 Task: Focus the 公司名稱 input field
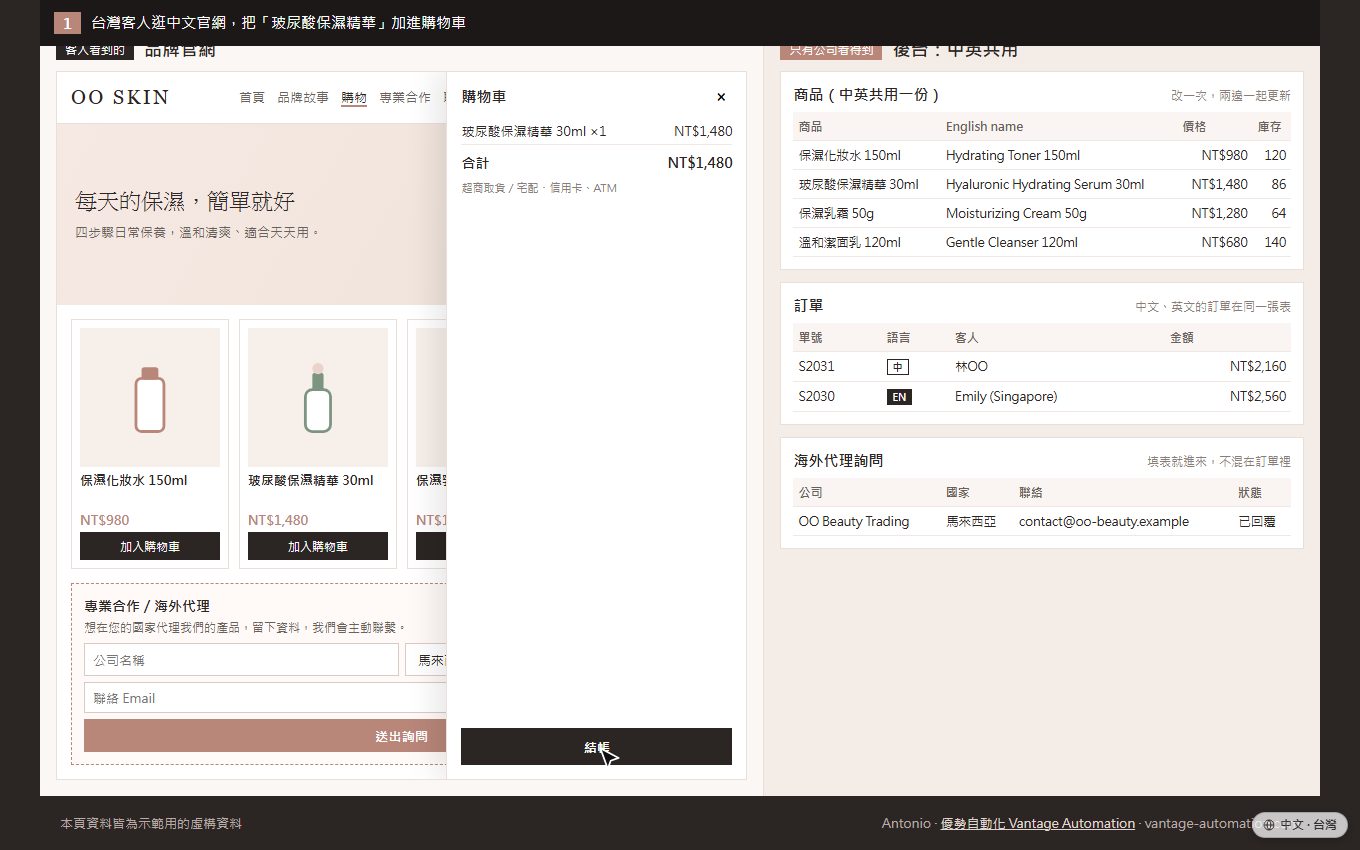(241, 660)
